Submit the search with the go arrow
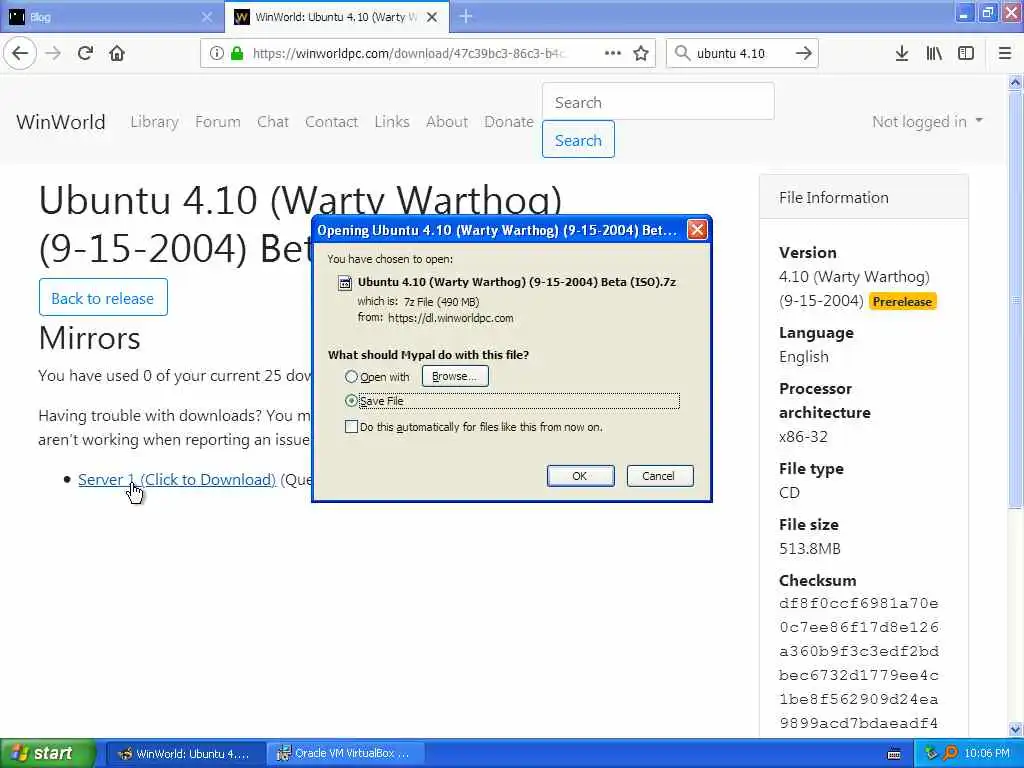 coord(803,54)
